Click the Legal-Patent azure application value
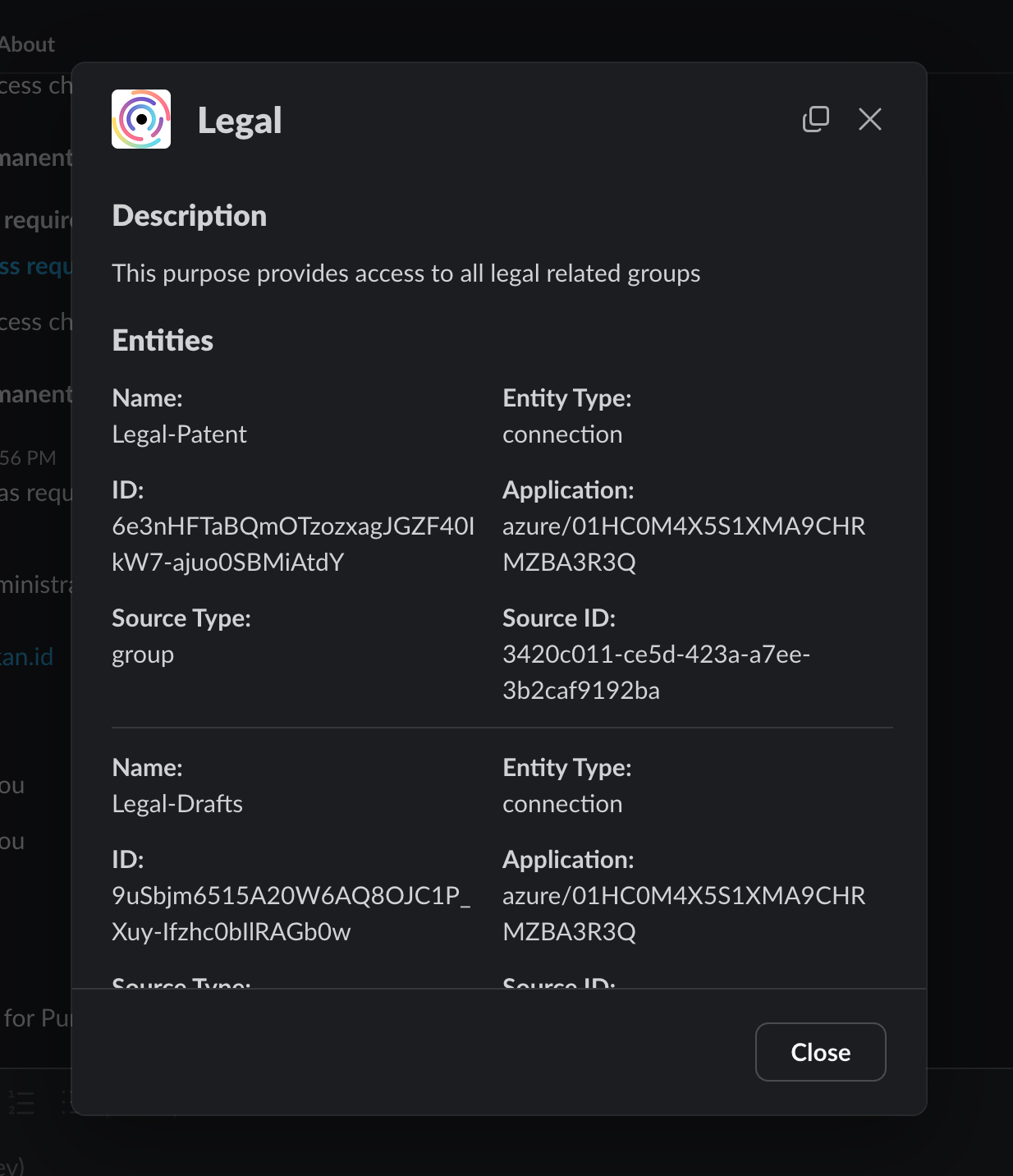This screenshot has width=1013, height=1176. tap(683, 544)
